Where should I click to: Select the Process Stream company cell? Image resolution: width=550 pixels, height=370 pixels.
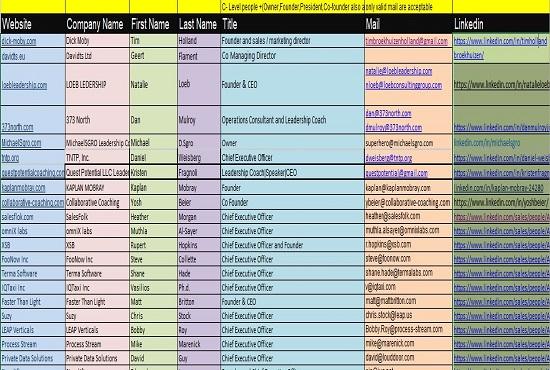[97, 344]
